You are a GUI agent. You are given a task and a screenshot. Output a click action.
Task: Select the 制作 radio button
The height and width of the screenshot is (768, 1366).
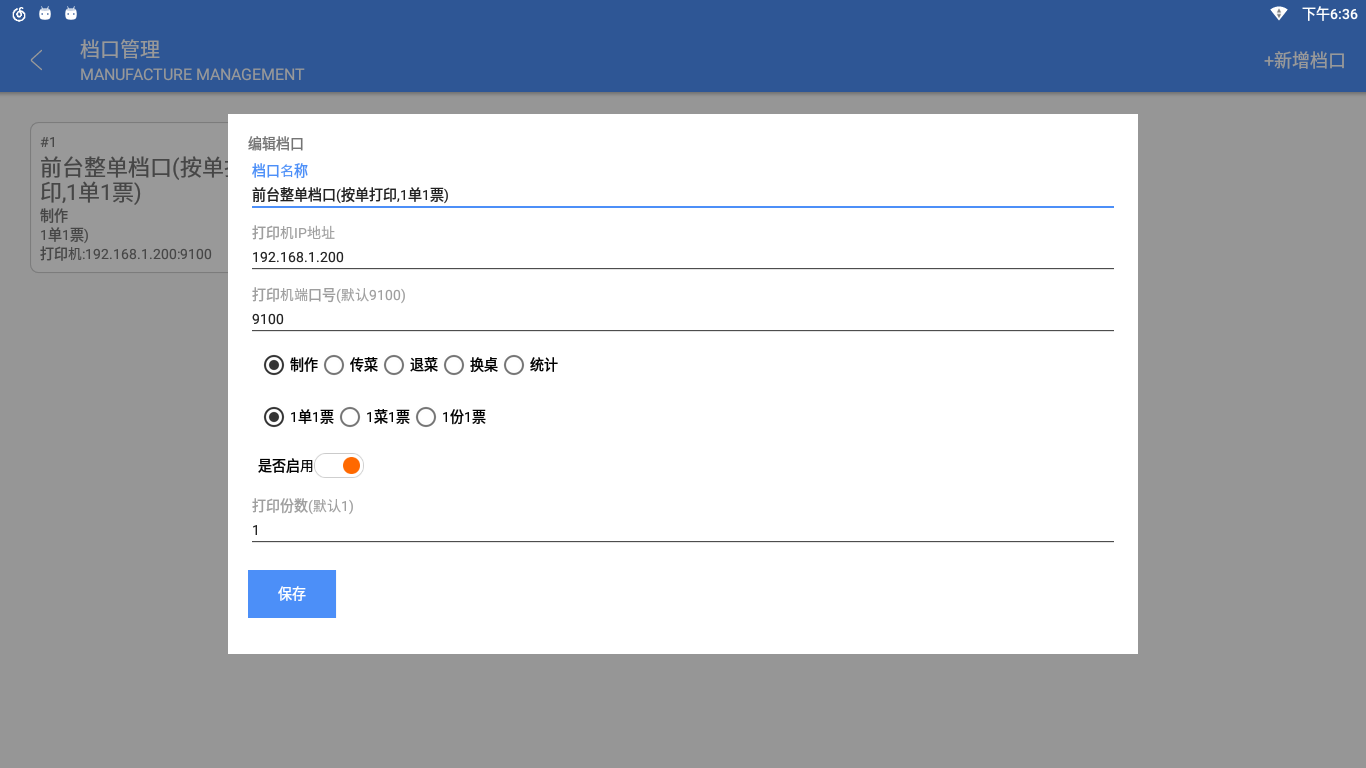pyautogui.click(x=274, y=365)
